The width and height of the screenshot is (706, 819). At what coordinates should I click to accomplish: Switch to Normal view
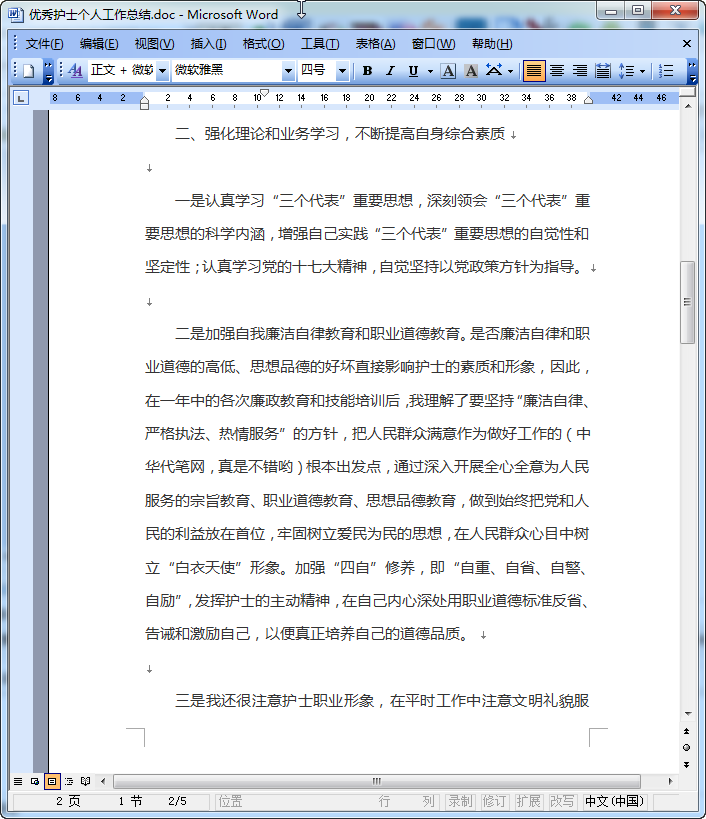tap(18, 781)
